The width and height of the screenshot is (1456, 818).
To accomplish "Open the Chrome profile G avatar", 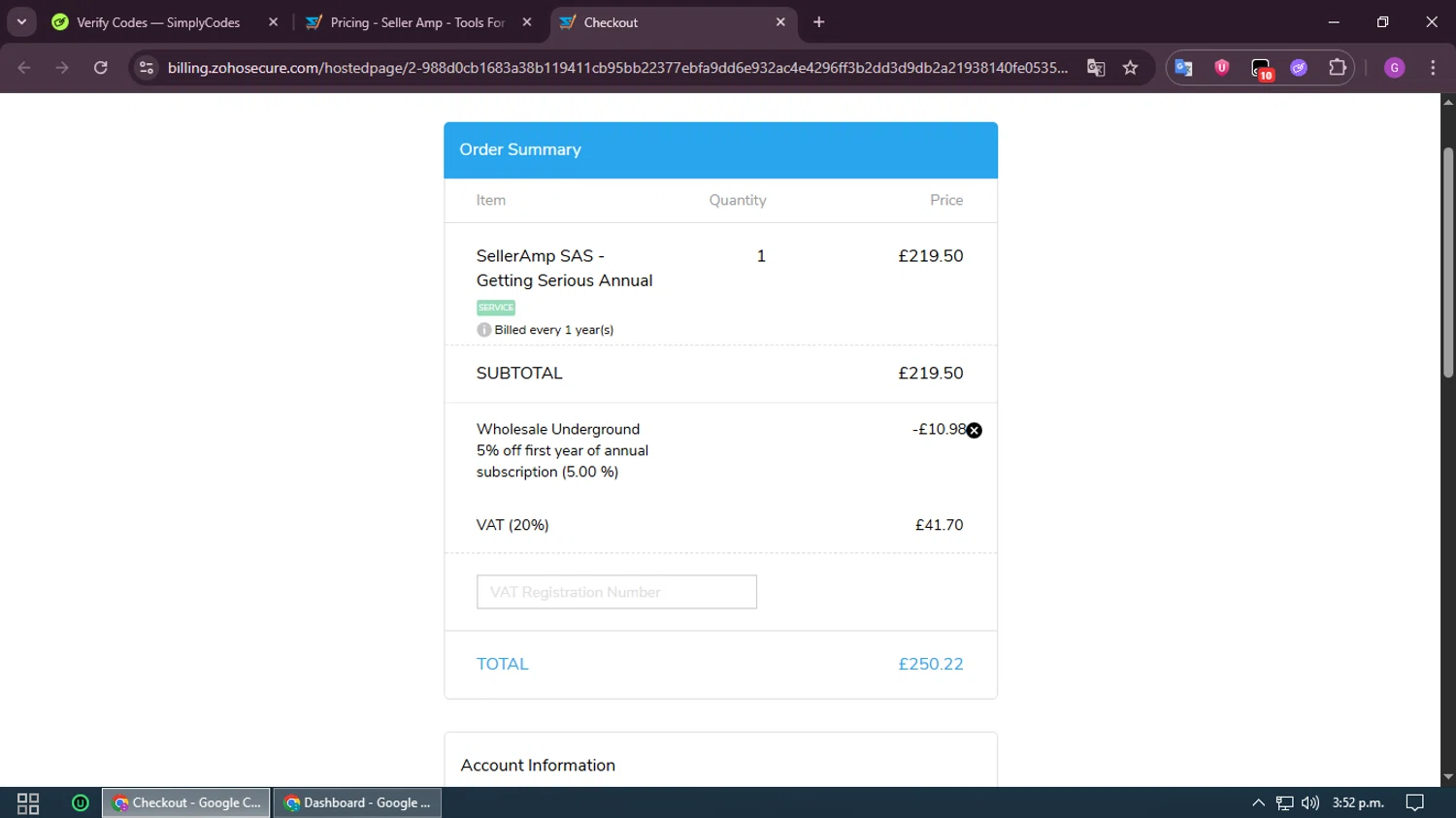I will (x=1395, y=68).
